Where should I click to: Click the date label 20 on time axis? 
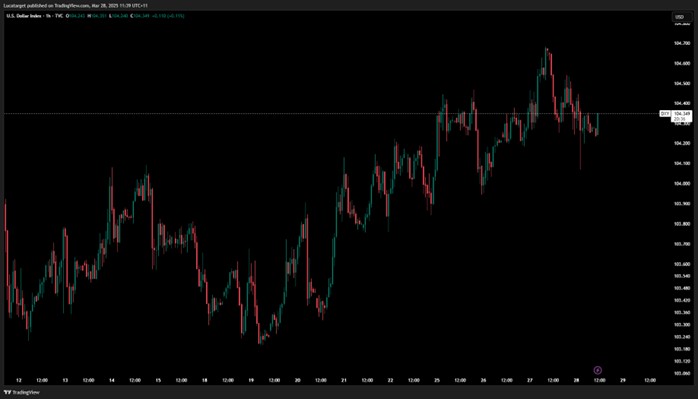[x=297, y=381]
